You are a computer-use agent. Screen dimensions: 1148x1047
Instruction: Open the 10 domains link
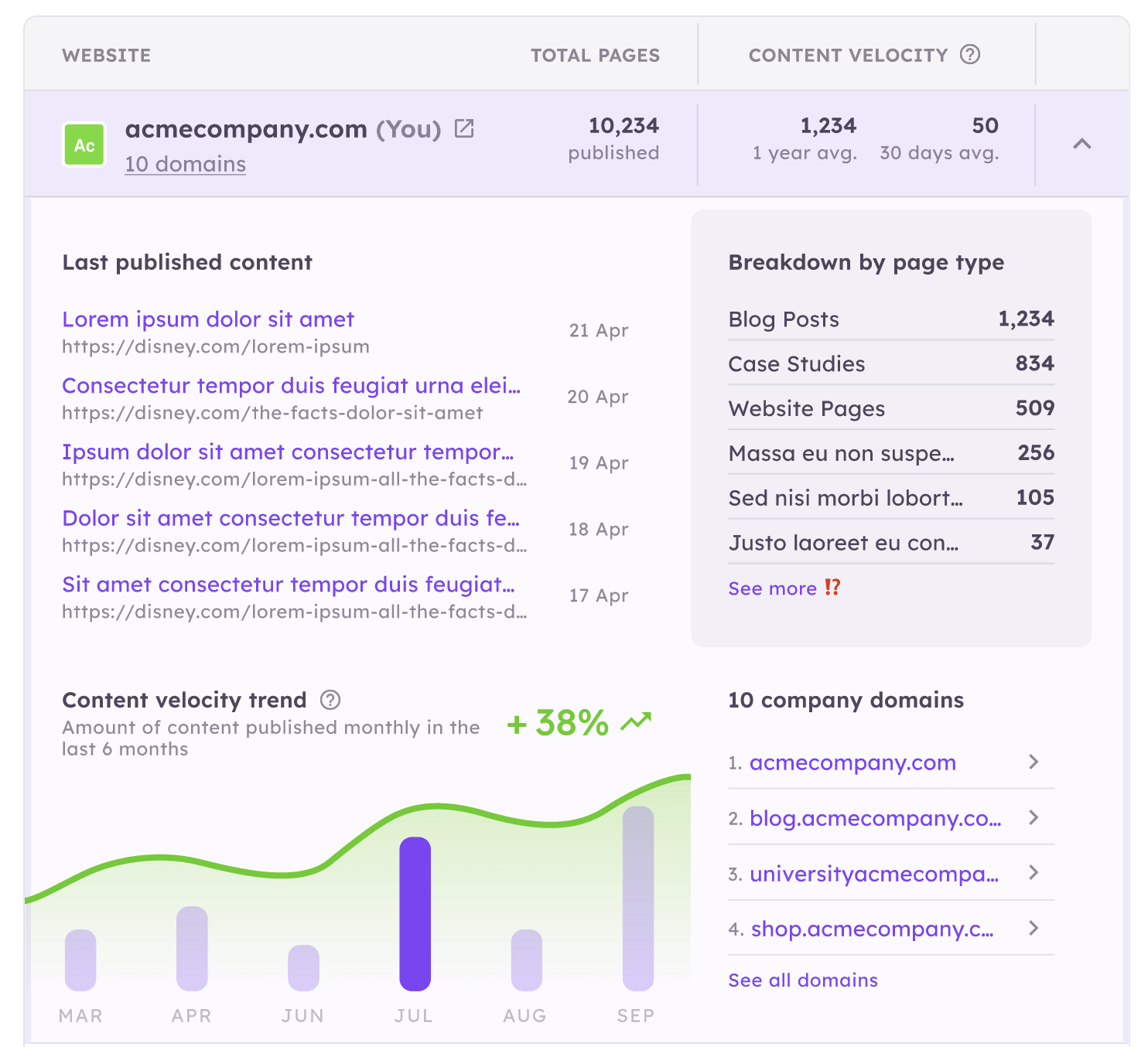[x=185, y=164]
